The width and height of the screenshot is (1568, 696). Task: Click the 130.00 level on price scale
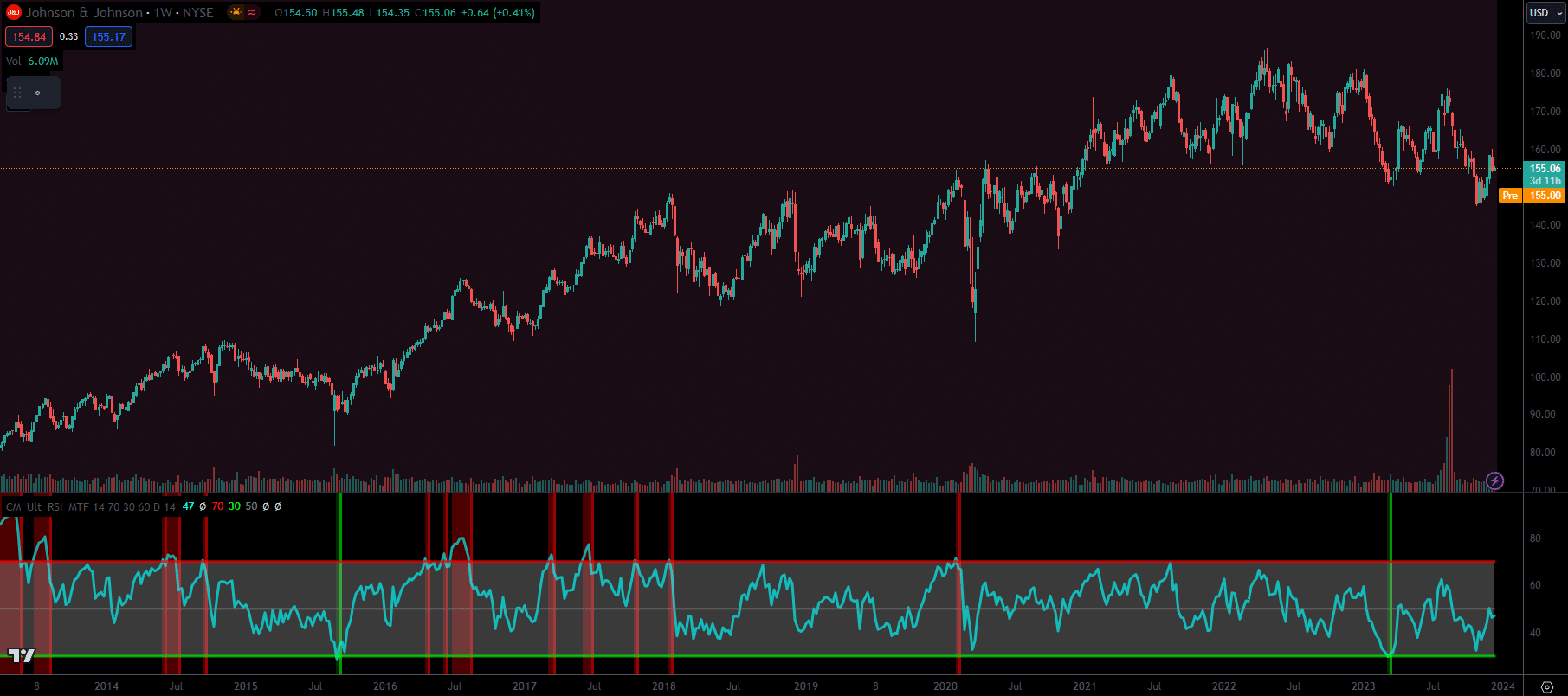(x=1545, y=263)
